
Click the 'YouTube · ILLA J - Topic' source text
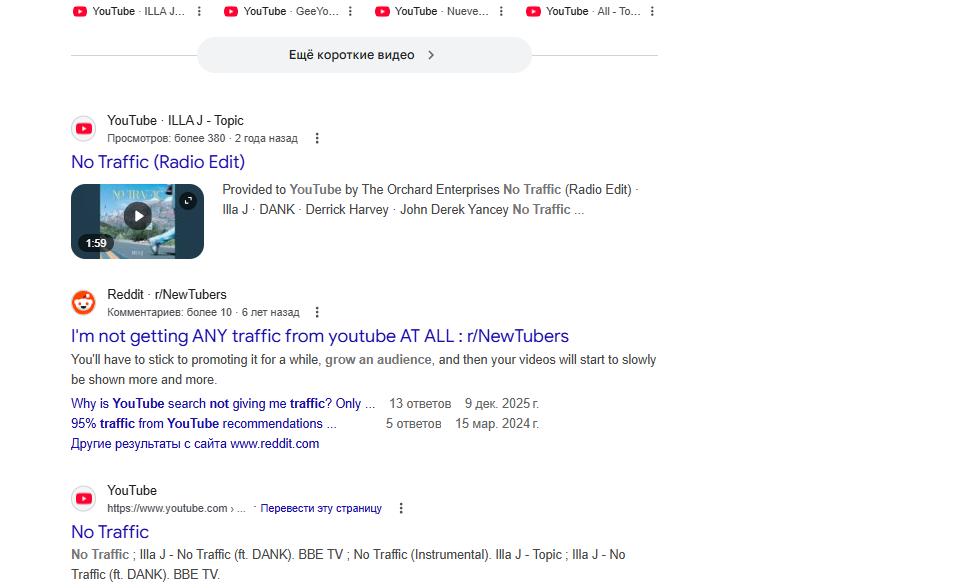coord(175,120)
